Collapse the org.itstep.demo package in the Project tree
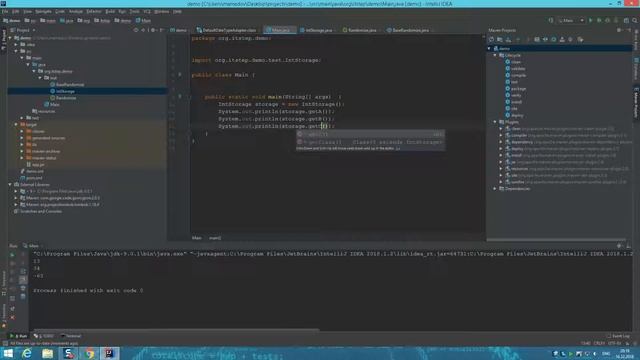 click(34, 71)
